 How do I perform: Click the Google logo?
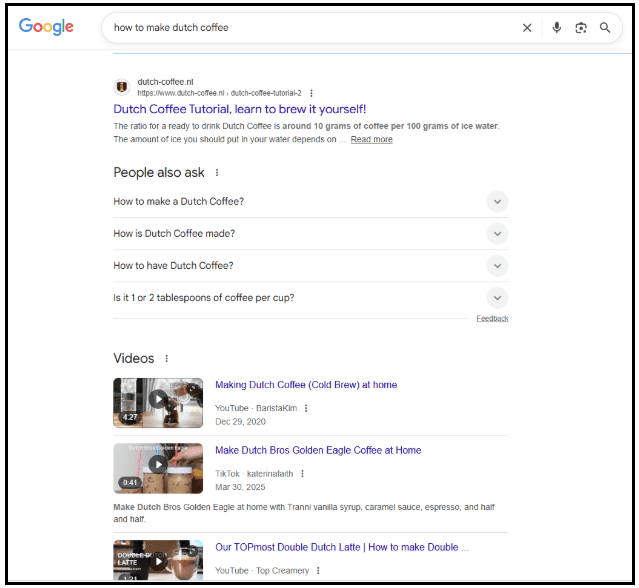coord(46,26)
